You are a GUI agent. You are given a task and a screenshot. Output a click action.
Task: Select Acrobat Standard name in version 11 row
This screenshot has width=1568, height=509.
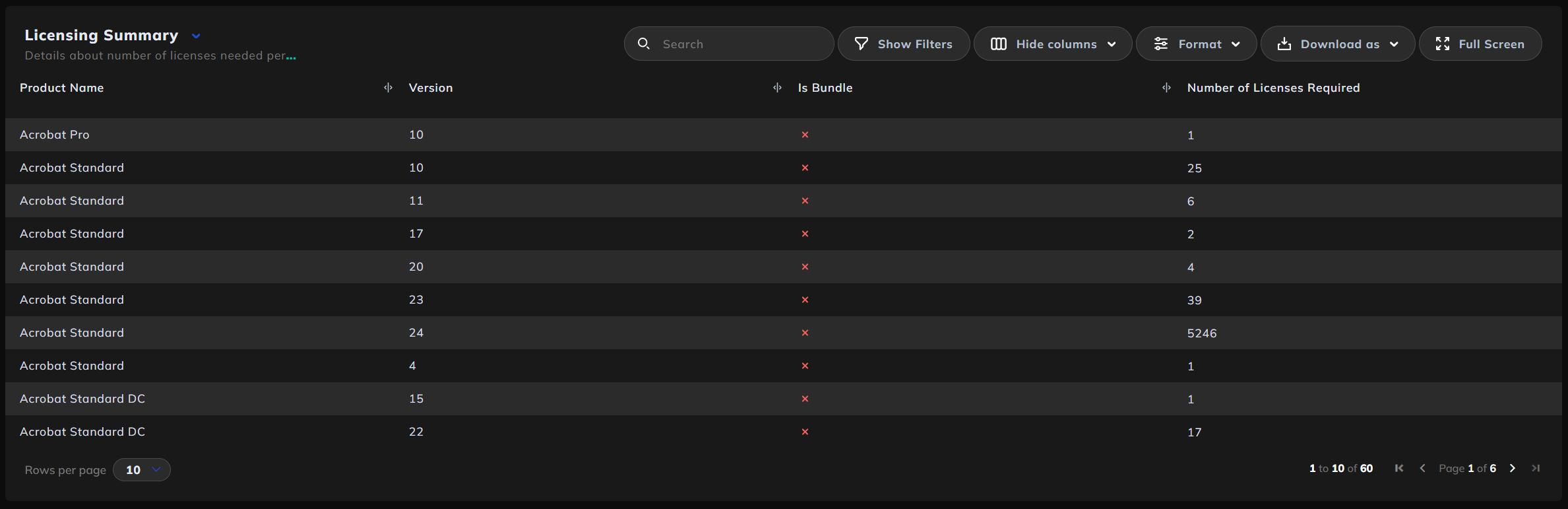[72, 201]
